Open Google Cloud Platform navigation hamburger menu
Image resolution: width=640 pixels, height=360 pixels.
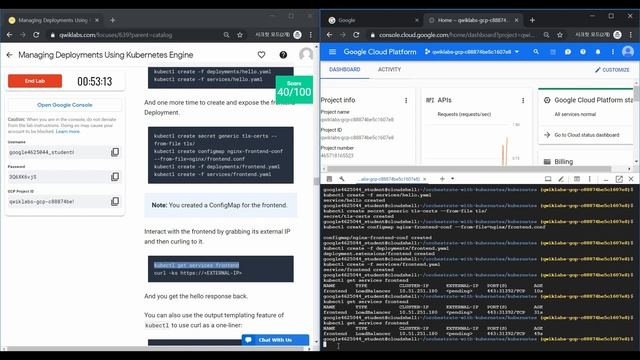coord(332,52)
